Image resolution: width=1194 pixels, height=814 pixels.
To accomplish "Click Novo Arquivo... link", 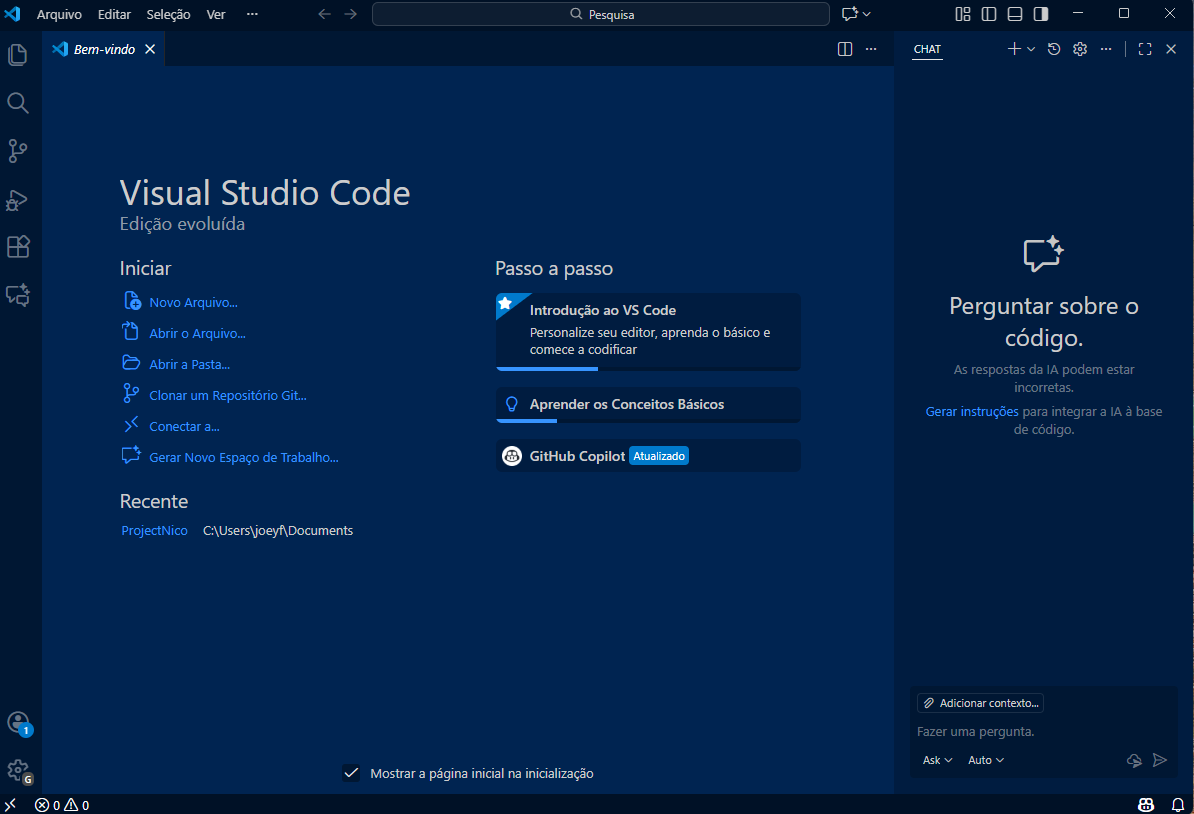I will coord(193,302).
